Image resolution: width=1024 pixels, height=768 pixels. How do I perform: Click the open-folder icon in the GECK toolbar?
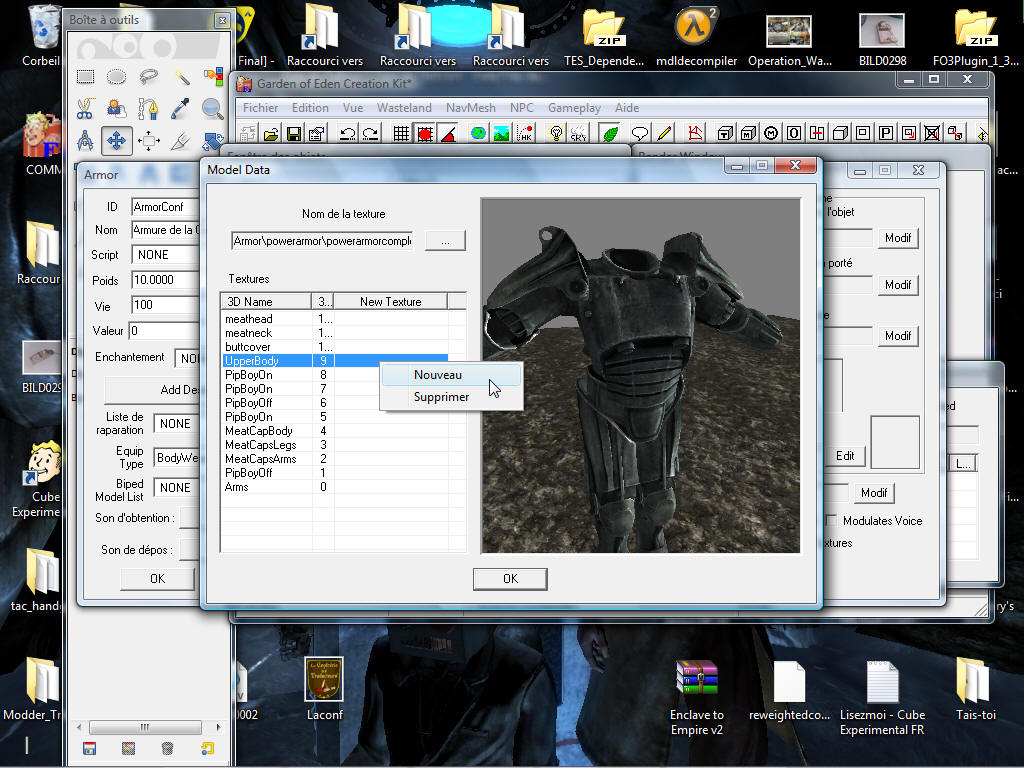271,134
